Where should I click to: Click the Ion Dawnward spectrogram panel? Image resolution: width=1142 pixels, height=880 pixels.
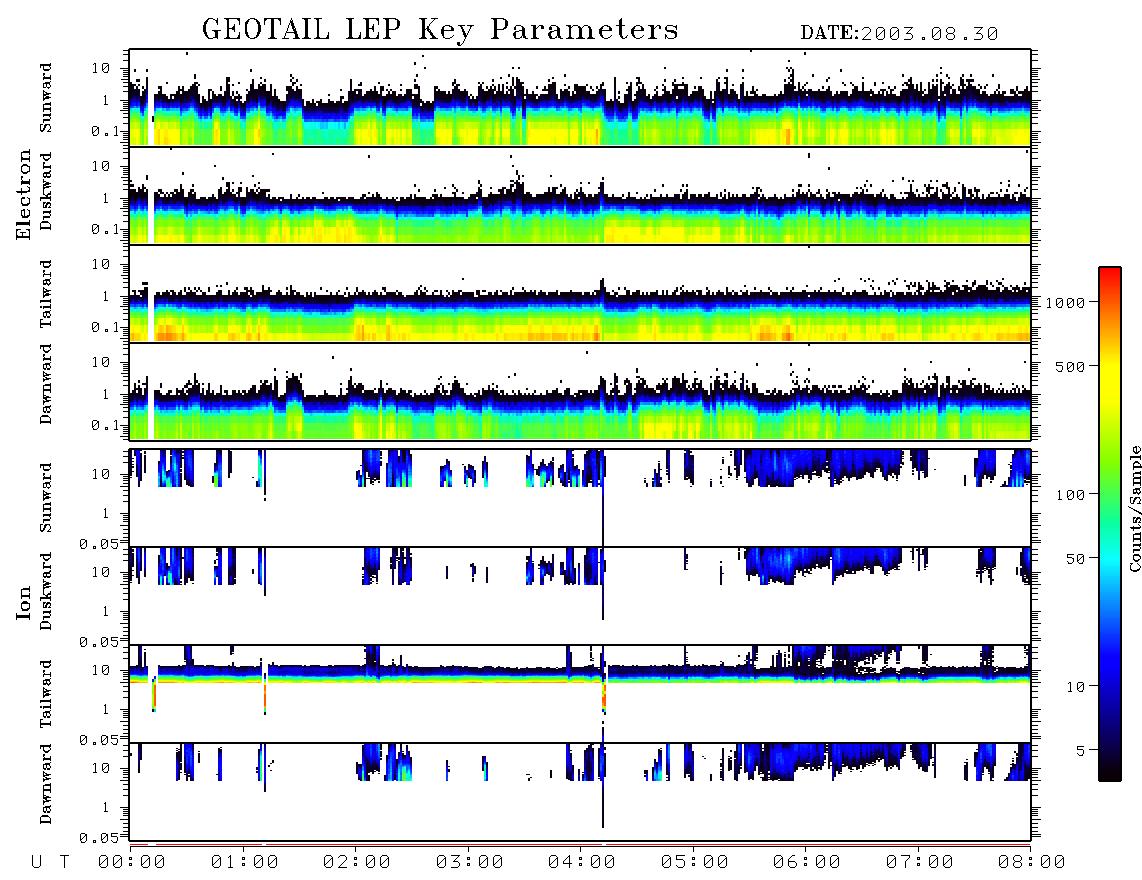[580, 792]
